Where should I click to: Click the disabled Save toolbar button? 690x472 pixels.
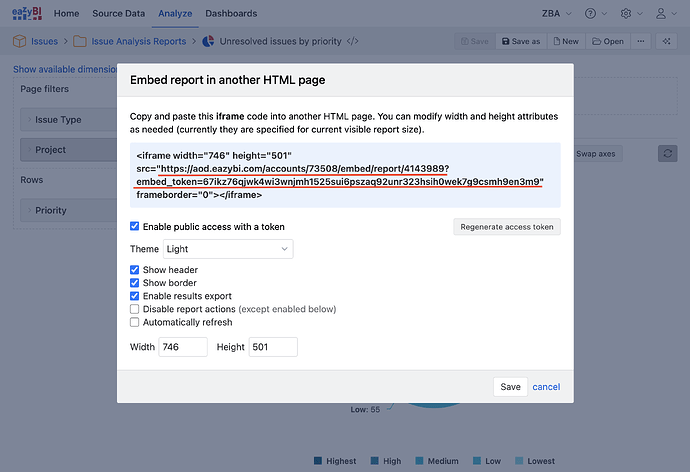click(x=474, y=41)
